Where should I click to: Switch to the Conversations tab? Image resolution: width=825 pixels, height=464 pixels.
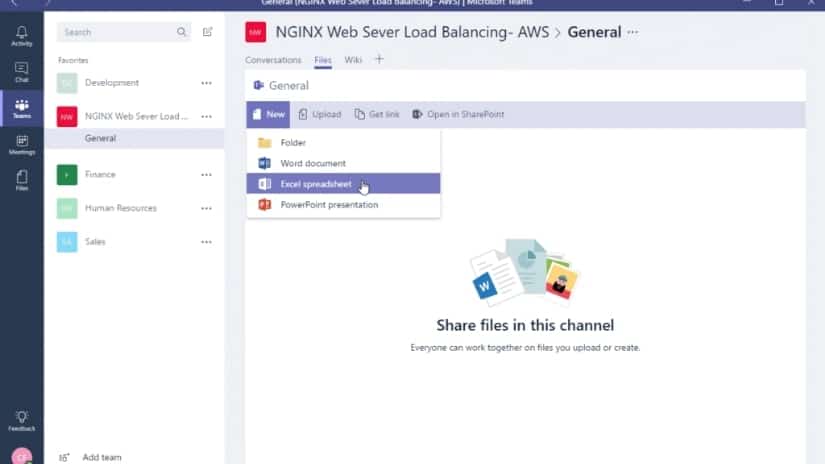(273, 60)
